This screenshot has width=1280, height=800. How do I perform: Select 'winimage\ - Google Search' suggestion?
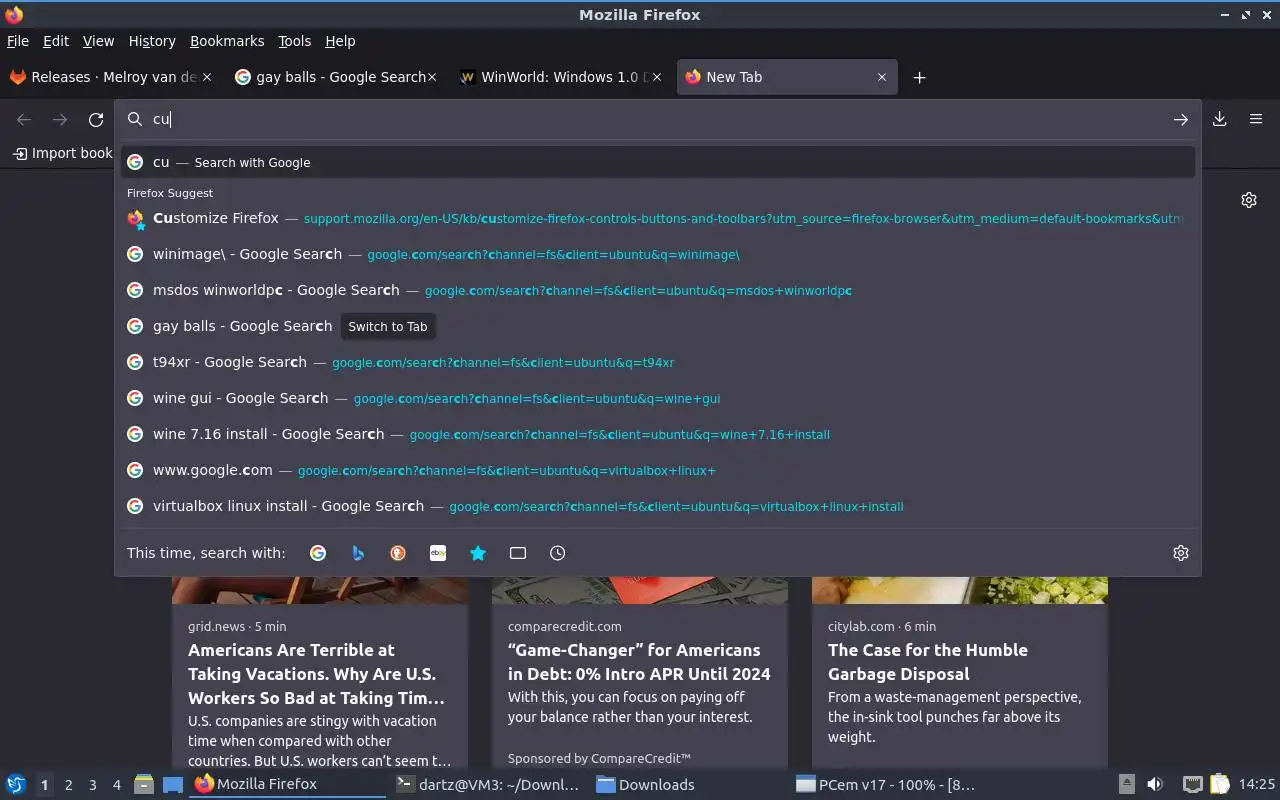658,254
